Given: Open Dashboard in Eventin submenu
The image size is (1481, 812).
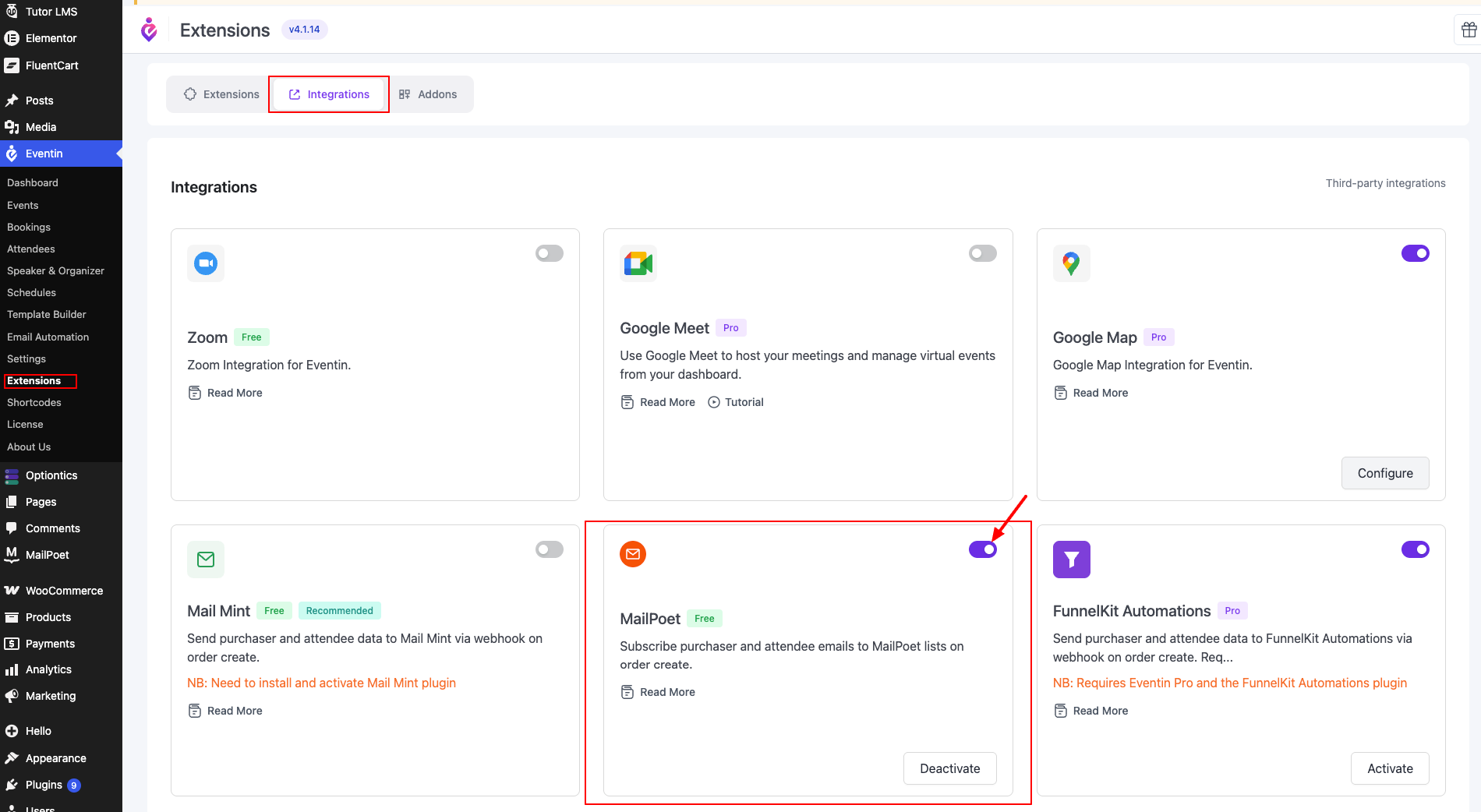Looking at the screenshot, I should coord(33,182).
